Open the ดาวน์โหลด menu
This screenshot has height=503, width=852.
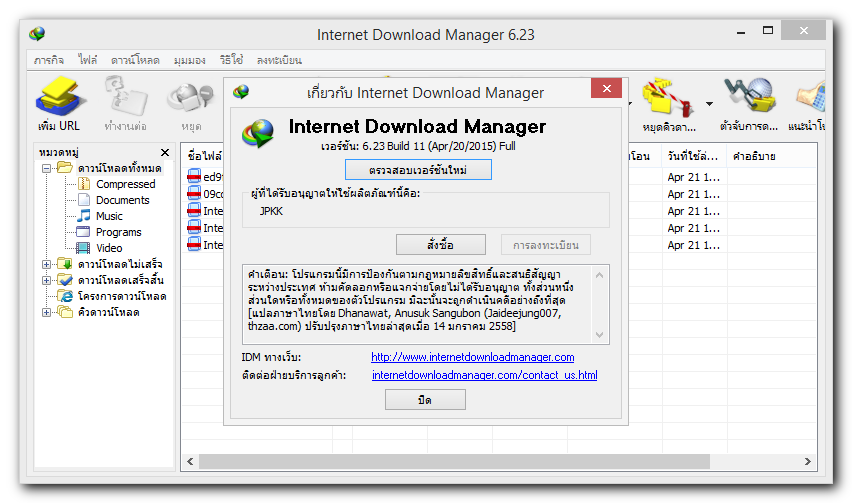click(x=135, y=60)
